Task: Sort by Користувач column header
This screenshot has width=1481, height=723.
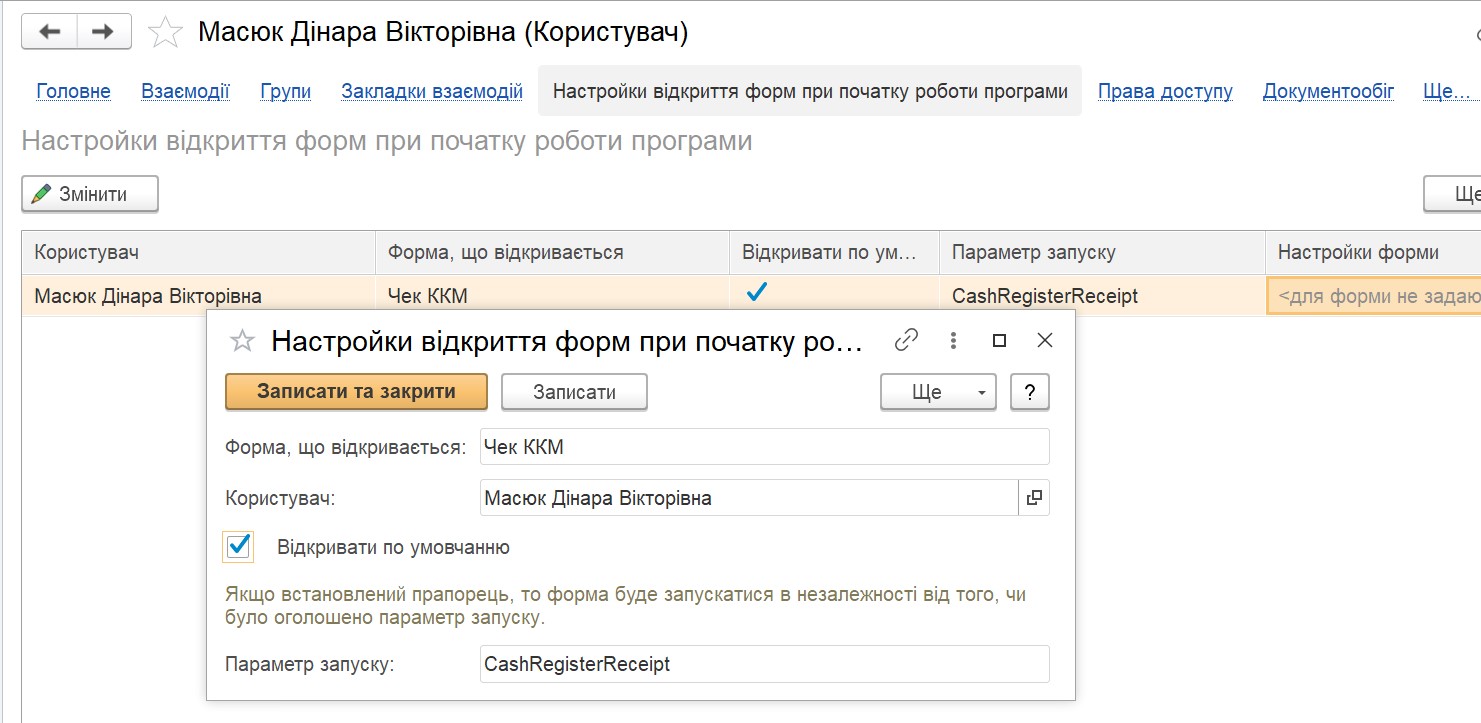Action: tap(199, 252)
